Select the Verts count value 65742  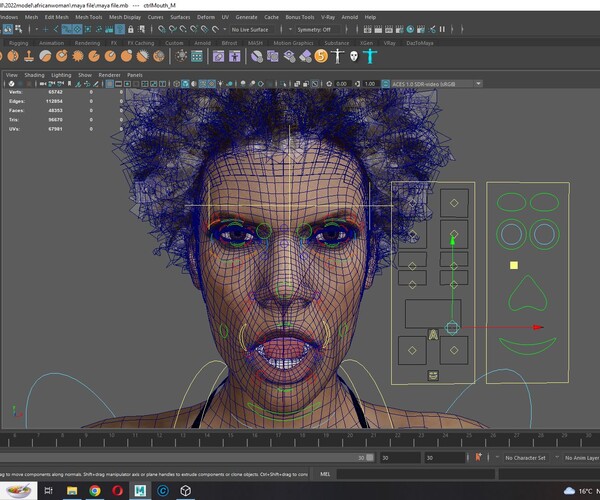tap(55, 92)
